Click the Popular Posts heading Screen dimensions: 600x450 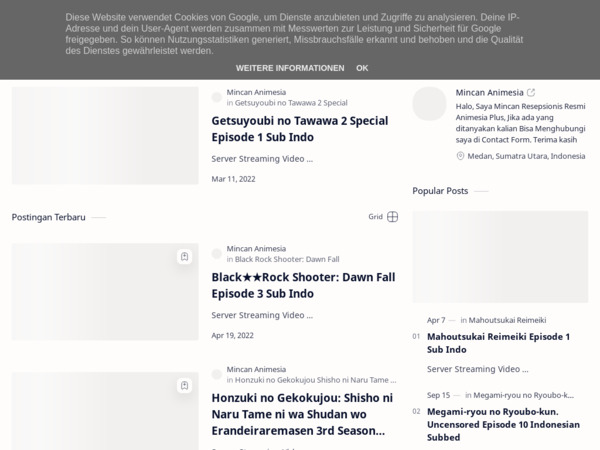[440, 191]
